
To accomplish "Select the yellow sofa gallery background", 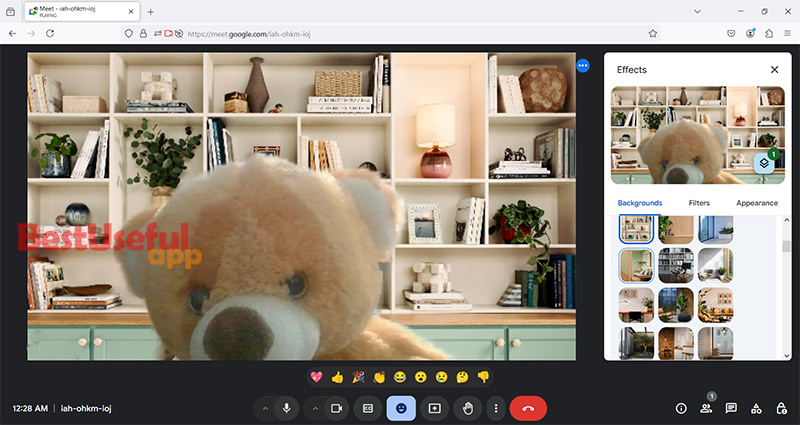I will pyautogui.click(x=716, y=305).
